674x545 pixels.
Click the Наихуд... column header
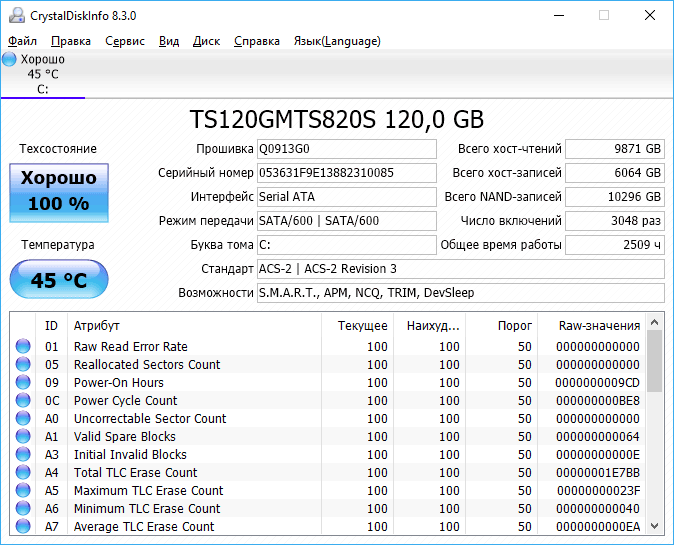click(429, 326)
